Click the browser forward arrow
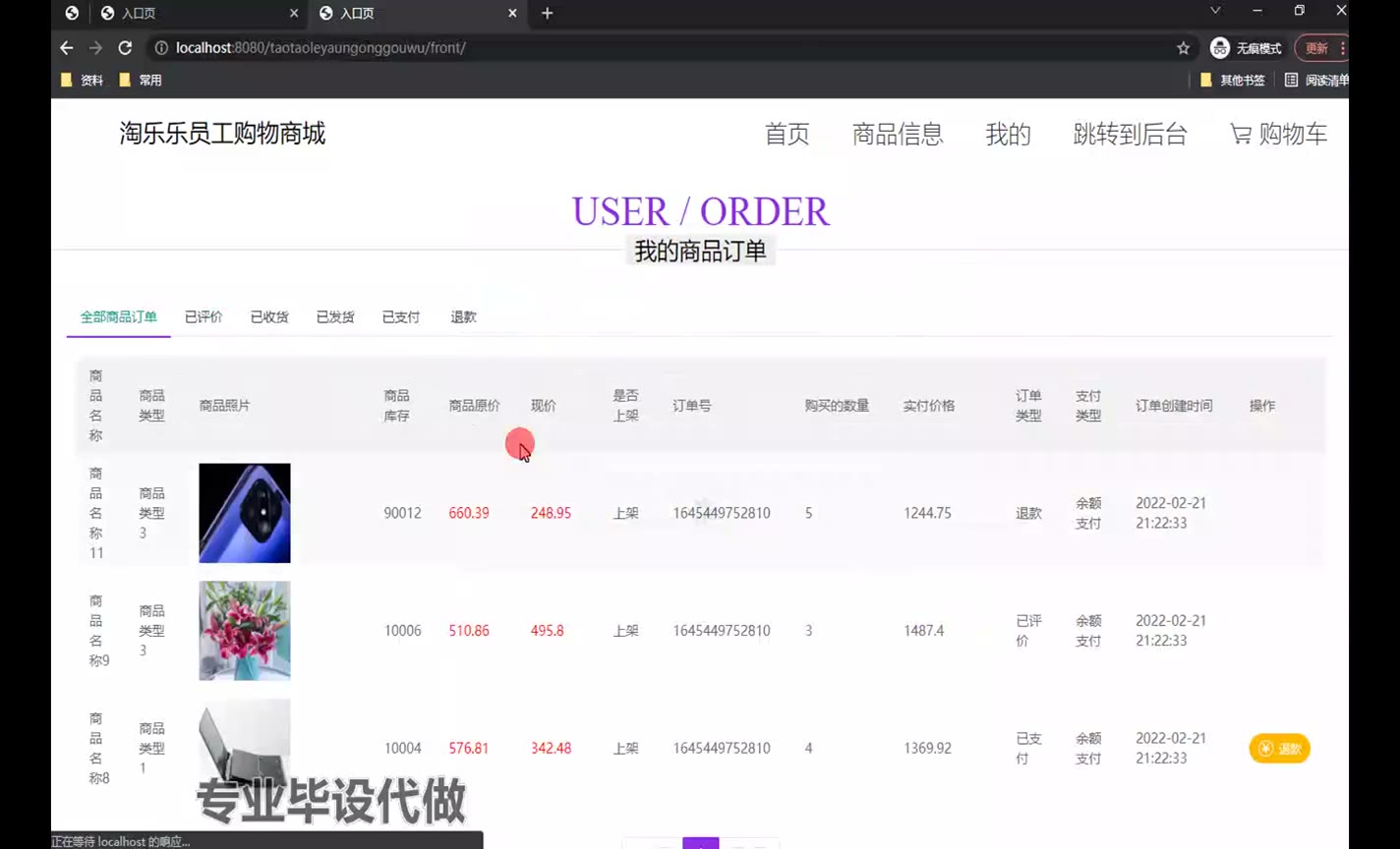 click(x=95, y=47)
